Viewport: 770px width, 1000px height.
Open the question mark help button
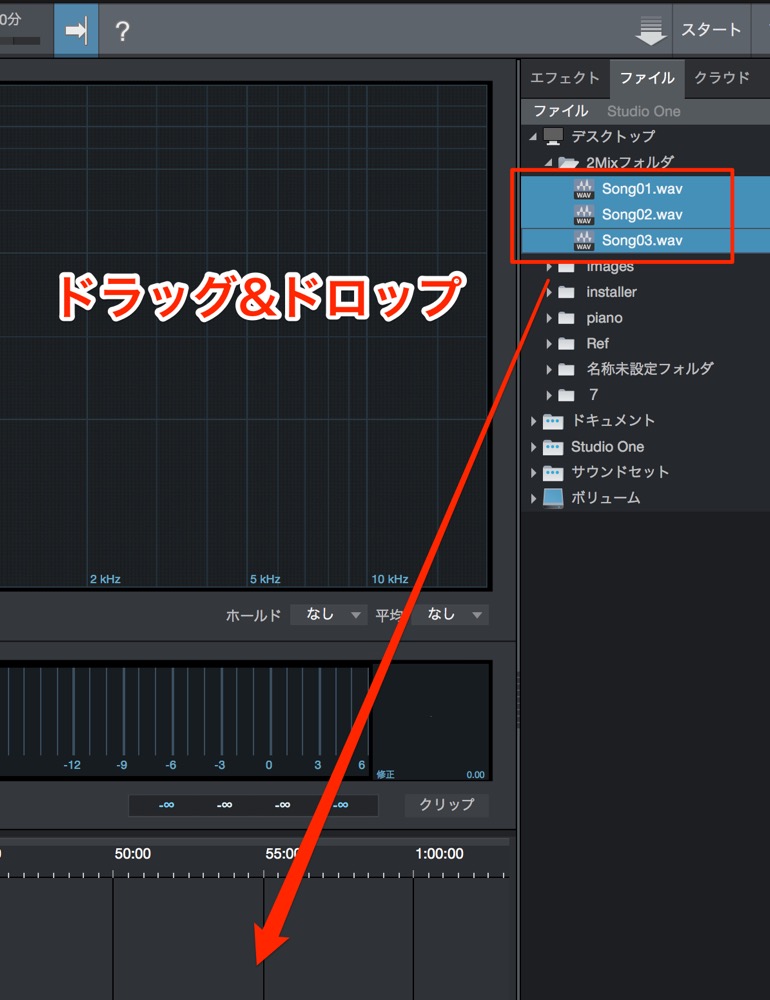point(122,31)
